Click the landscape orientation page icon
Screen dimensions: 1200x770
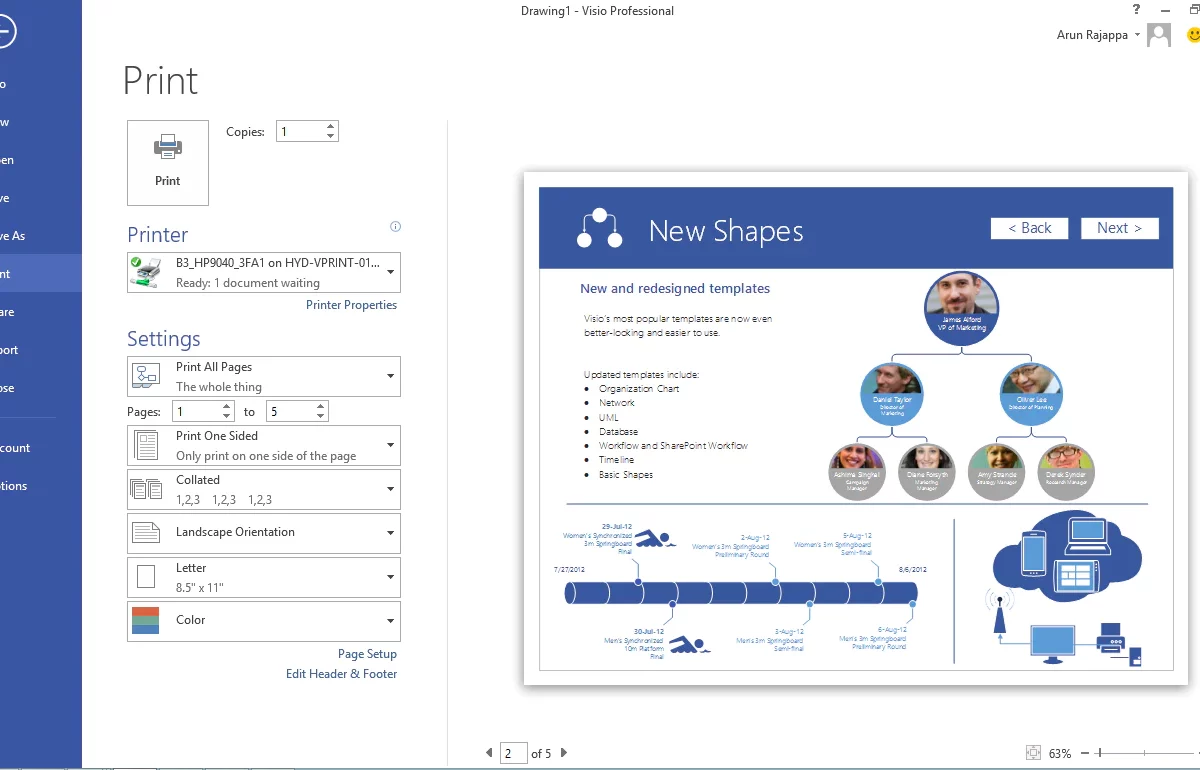click(146, 533)
